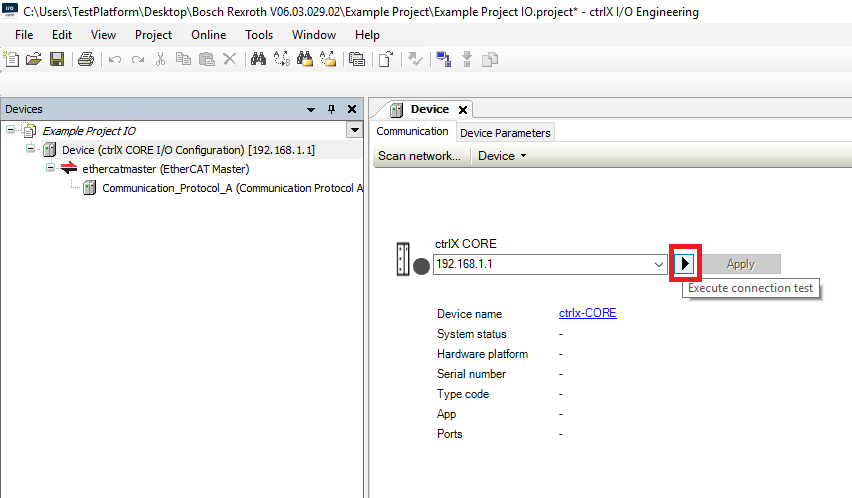Open a project with the folder icon
Viewport: 852px width, 498px height.
pos(34,59)
